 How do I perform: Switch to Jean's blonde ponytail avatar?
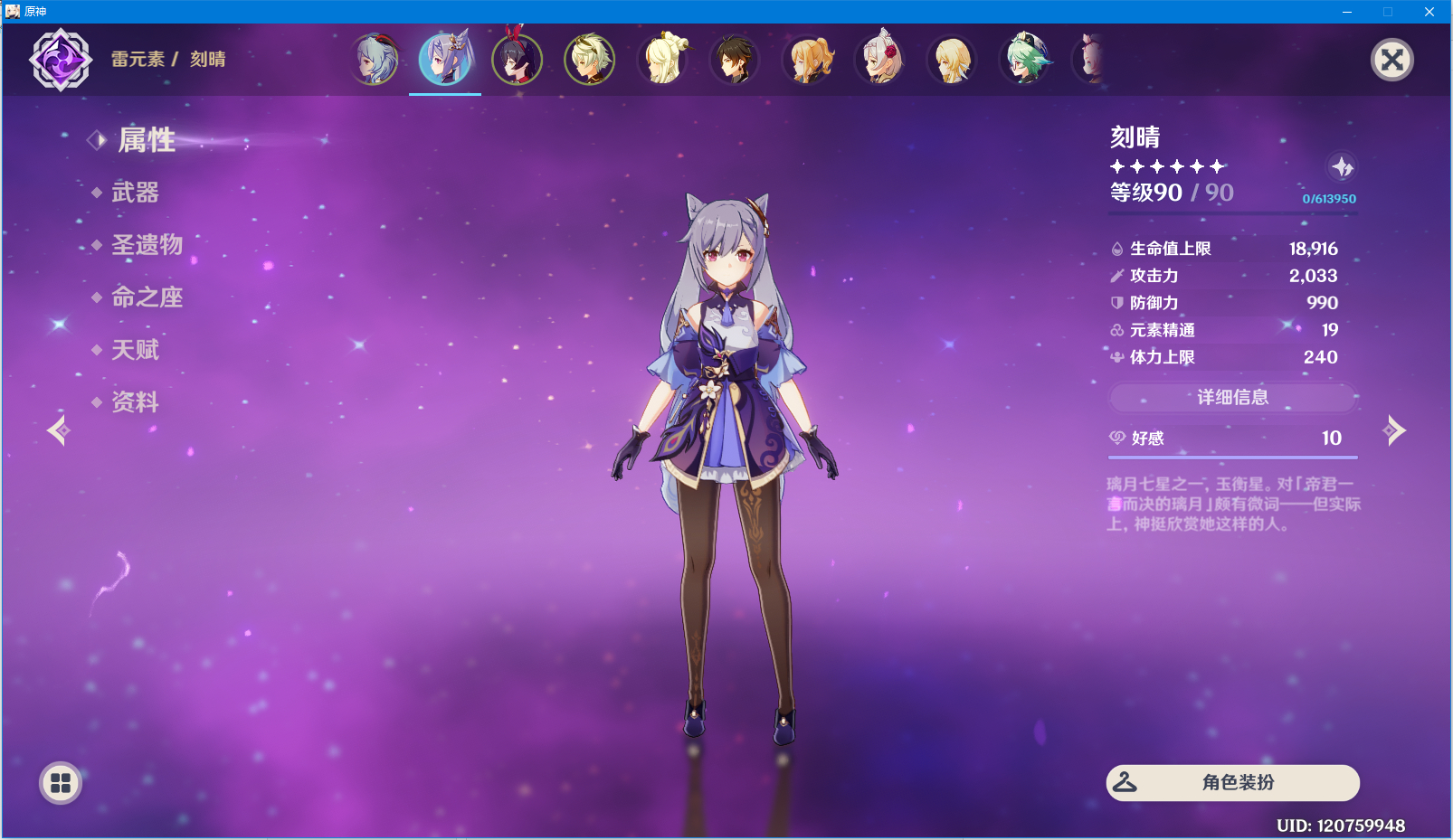pyautogui.click(x=807, y=60)
